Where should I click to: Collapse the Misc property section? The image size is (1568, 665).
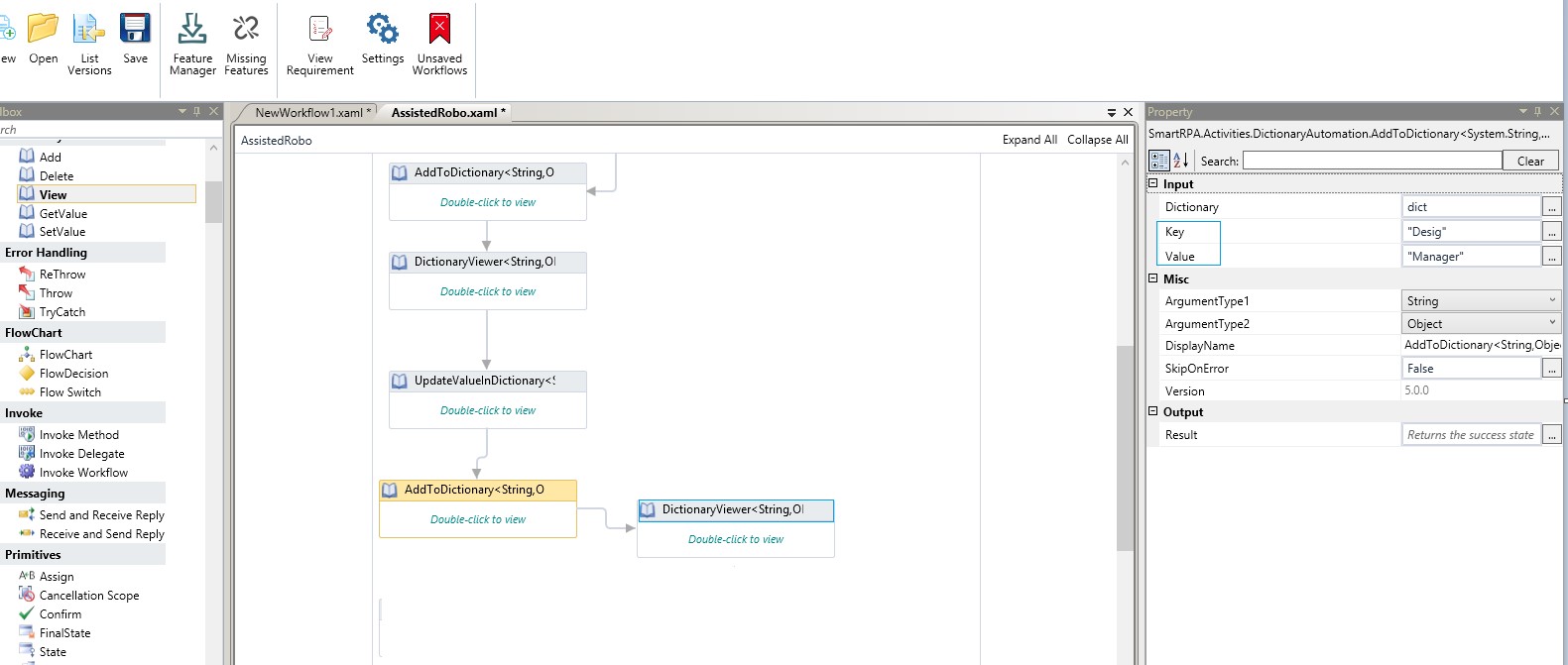click(x=1153, y=278)
